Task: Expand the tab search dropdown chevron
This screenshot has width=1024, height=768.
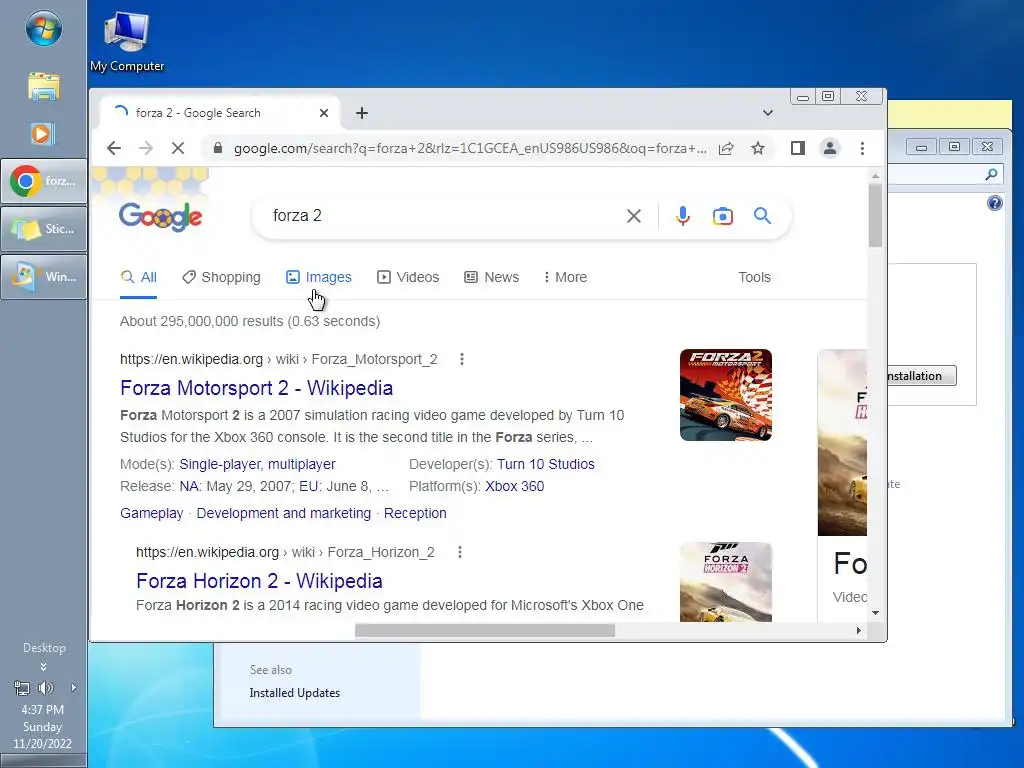Action: tap(768, 113)
